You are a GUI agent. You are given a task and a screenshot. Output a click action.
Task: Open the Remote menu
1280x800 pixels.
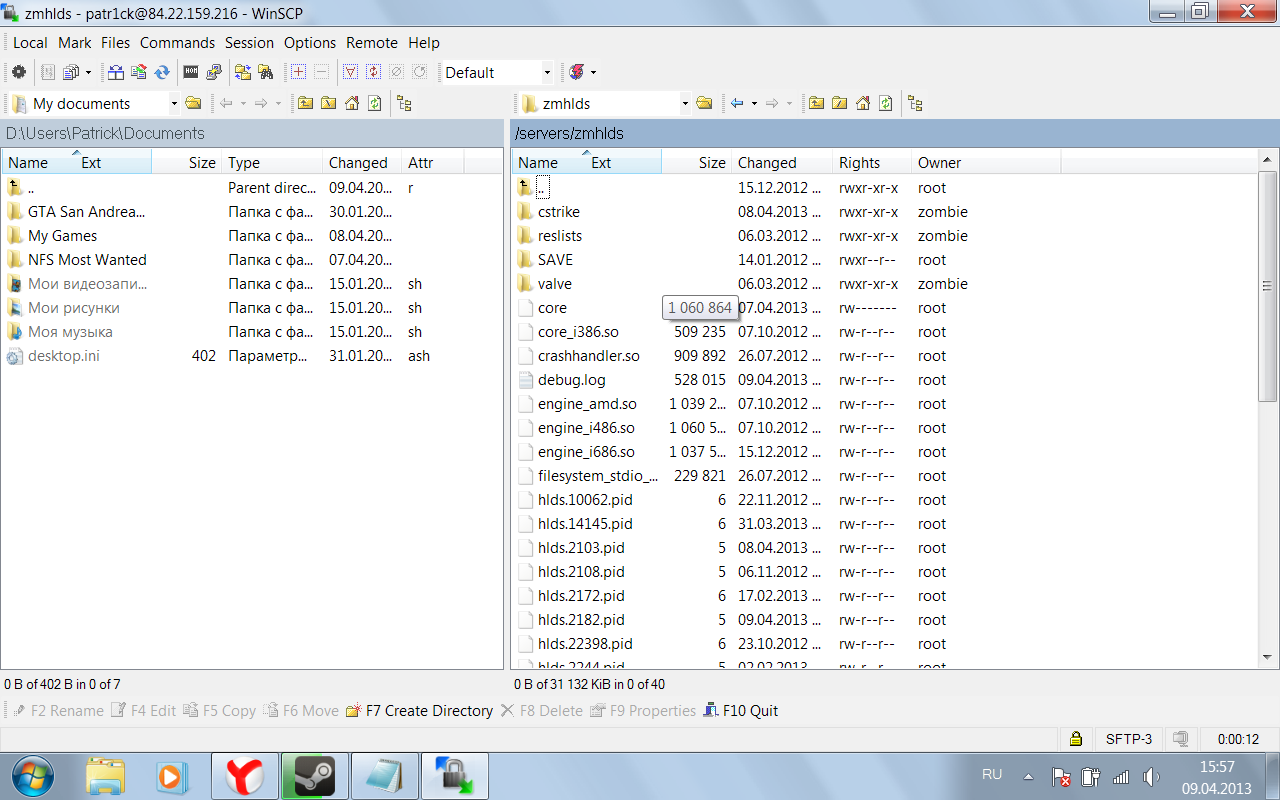pos(372,43)
